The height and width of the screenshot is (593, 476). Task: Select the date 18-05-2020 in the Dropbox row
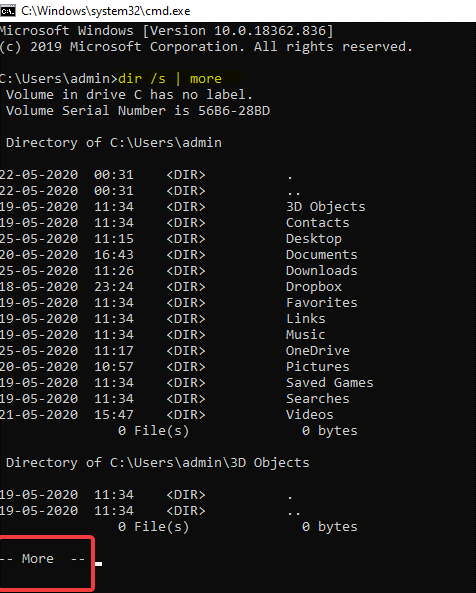point(39,287)
